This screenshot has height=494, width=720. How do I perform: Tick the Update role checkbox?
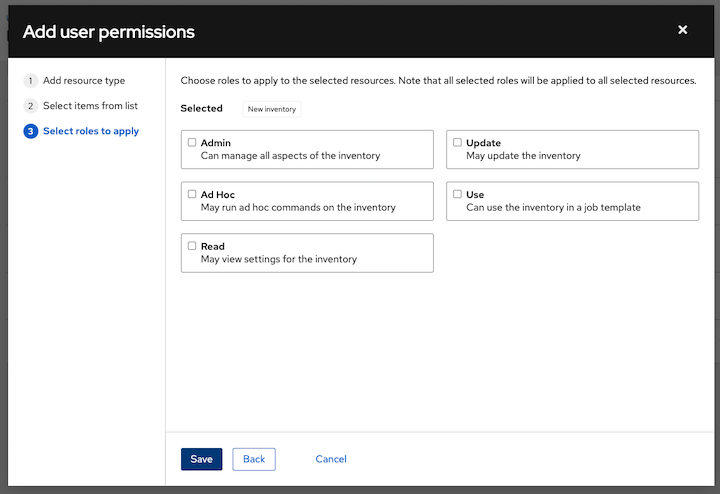click(x=457, y=142)
